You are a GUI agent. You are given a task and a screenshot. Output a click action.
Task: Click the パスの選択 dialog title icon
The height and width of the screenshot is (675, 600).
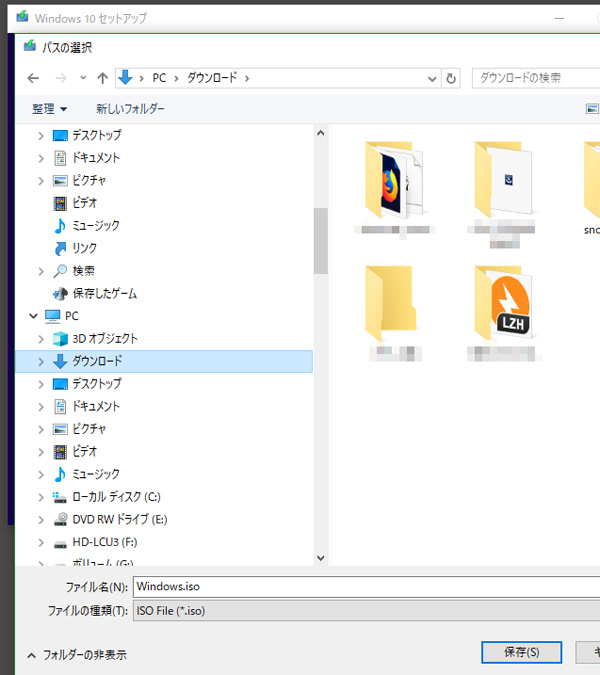click(x=30, y=46)
